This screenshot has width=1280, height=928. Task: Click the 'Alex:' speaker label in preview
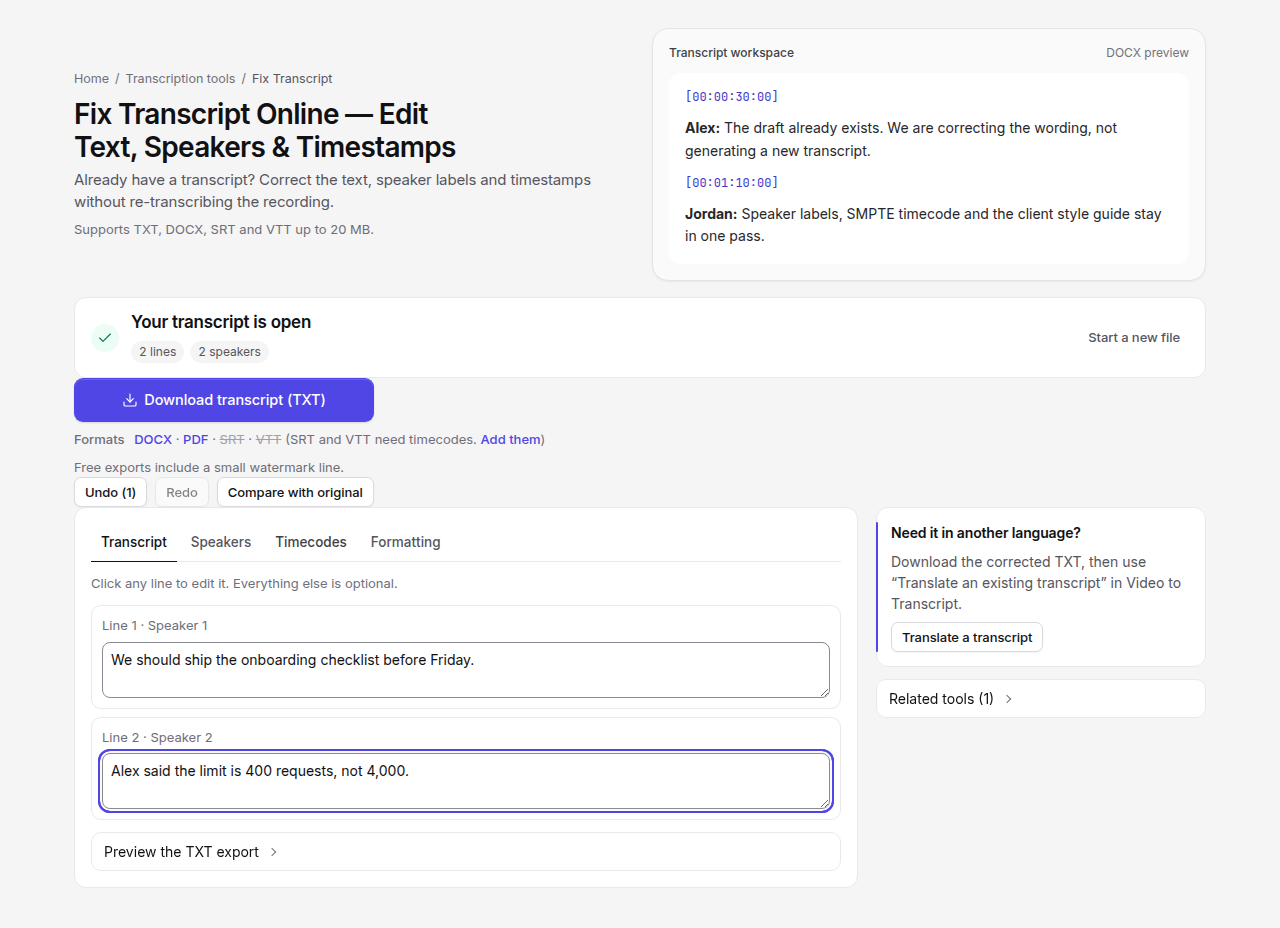(x=703, y=128)
